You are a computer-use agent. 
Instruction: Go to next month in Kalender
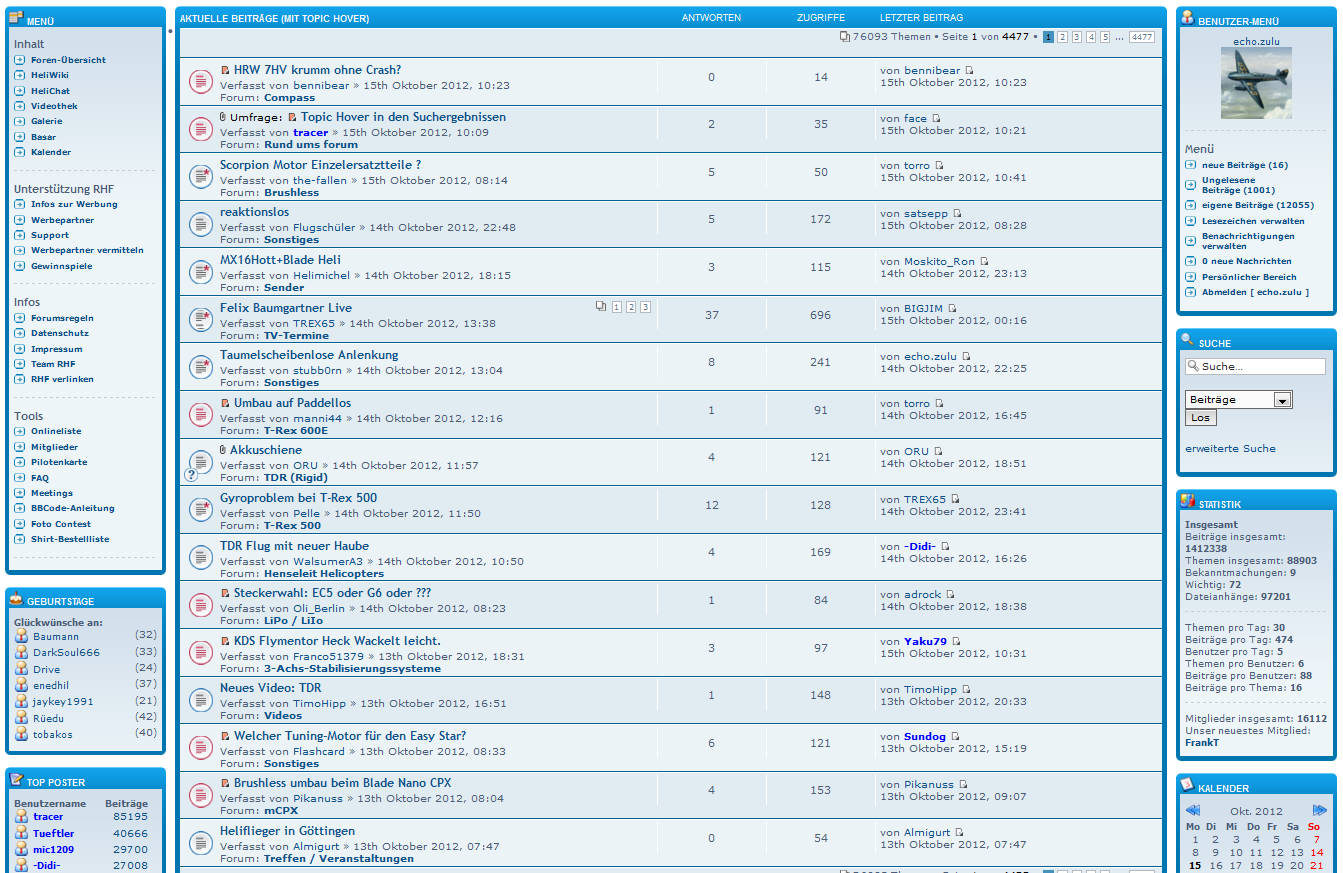click(1319, 811)
